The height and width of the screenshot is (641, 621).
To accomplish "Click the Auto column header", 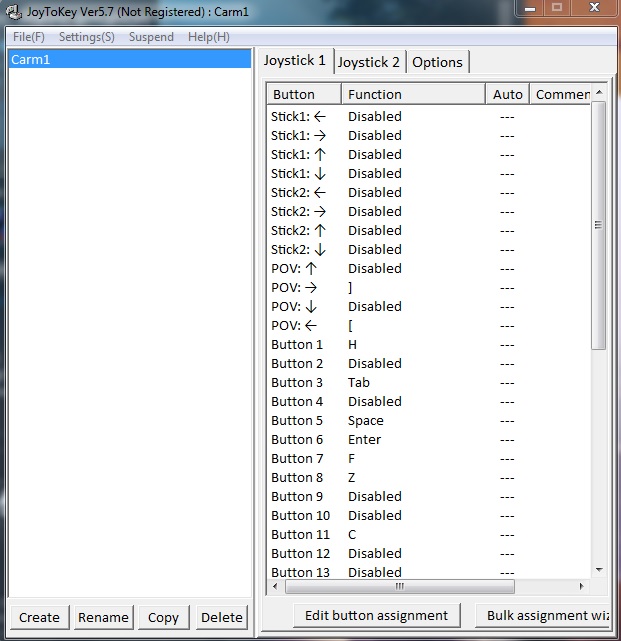I will pos(507,94).
